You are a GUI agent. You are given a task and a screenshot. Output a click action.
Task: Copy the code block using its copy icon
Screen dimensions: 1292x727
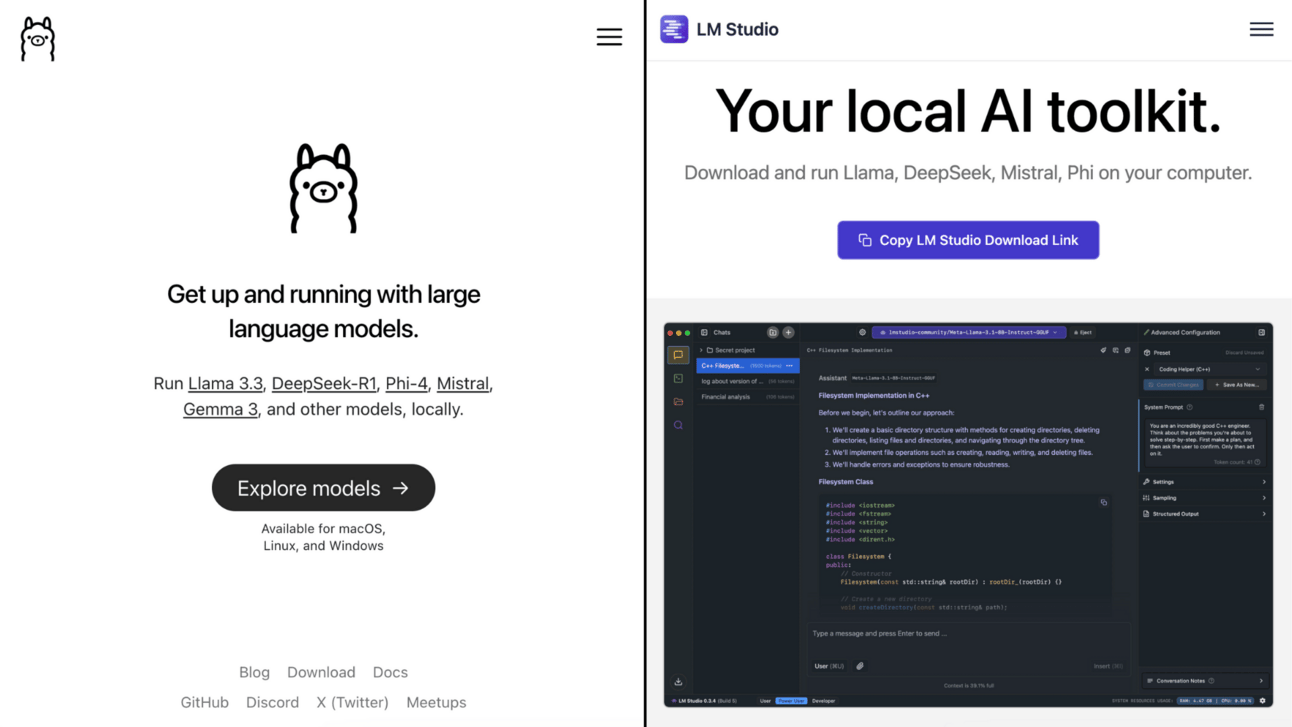(x=1104, y=502)
